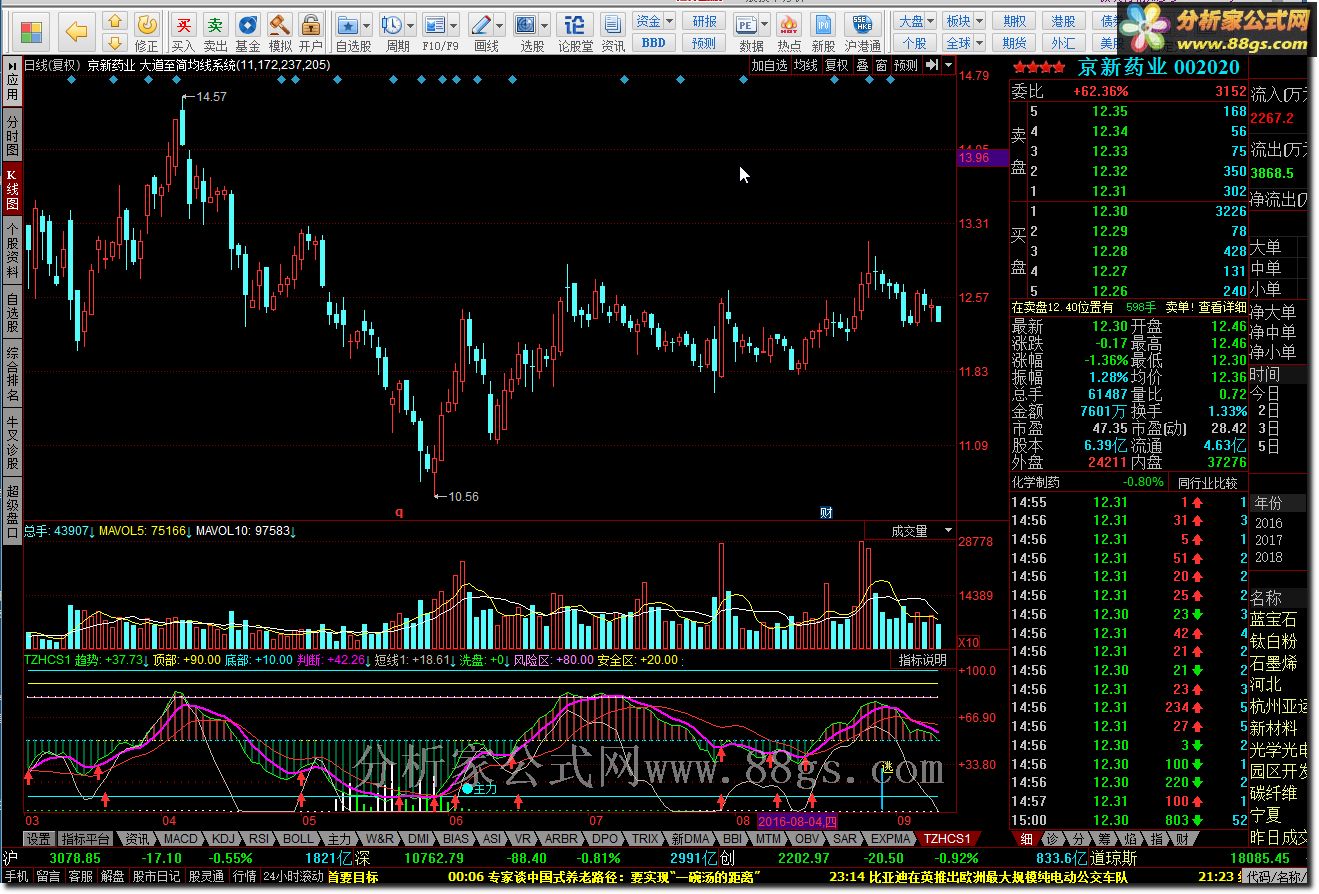Open the 自选股 watchlist folder icon

tap(348, 25)
